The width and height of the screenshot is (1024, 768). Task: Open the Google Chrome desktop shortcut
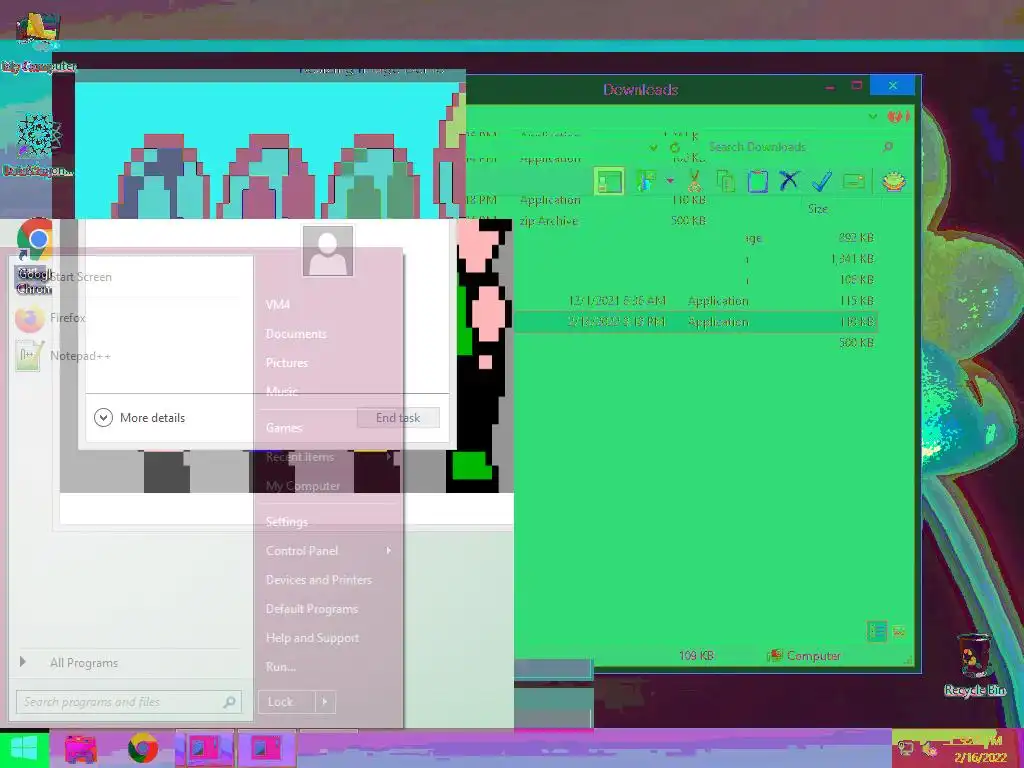(35, 256)
